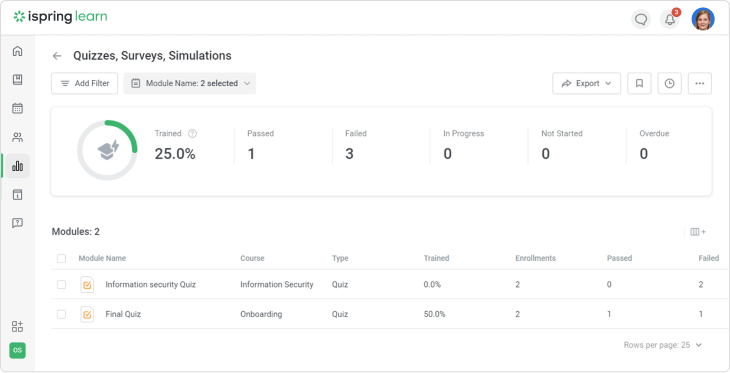Open the add apps grid icon
The image size is (730, 373).
(x=17, y=326)
